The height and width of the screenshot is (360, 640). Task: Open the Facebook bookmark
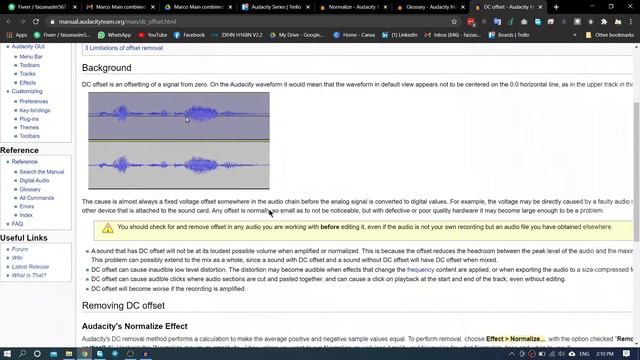[189, 35]
